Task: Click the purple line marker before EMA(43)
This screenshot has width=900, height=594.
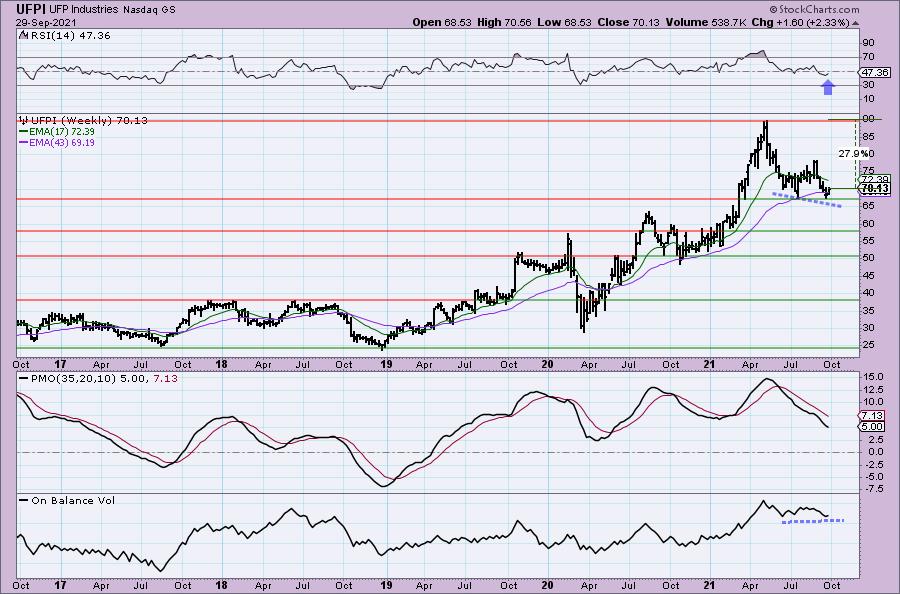Action: tap(24, 142)
